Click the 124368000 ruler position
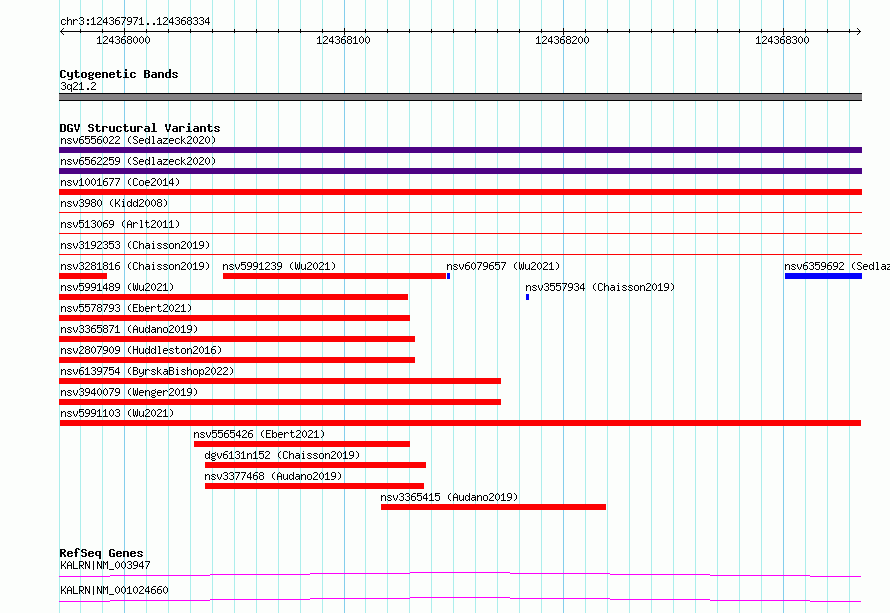This screenshot has height=613, width=890. (123, 40)
